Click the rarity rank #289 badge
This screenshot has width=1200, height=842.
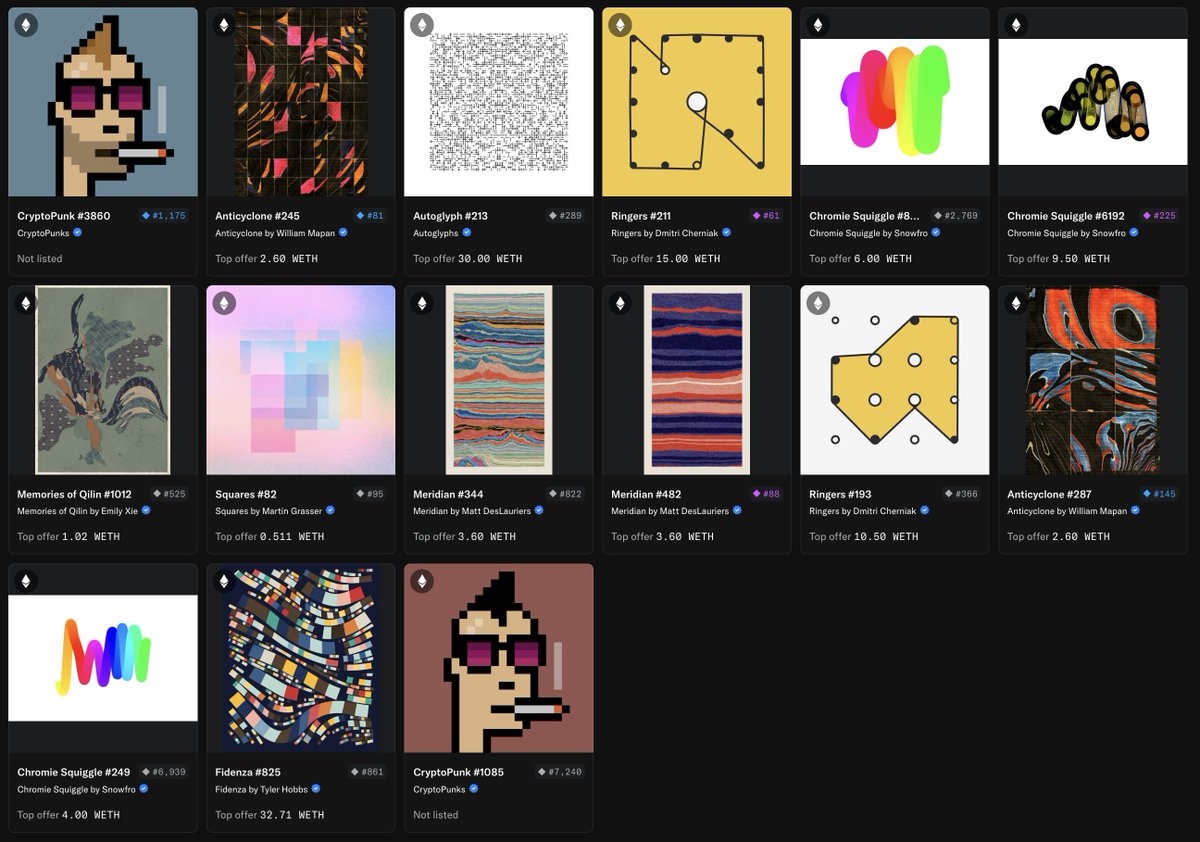[x=566, y=216]
